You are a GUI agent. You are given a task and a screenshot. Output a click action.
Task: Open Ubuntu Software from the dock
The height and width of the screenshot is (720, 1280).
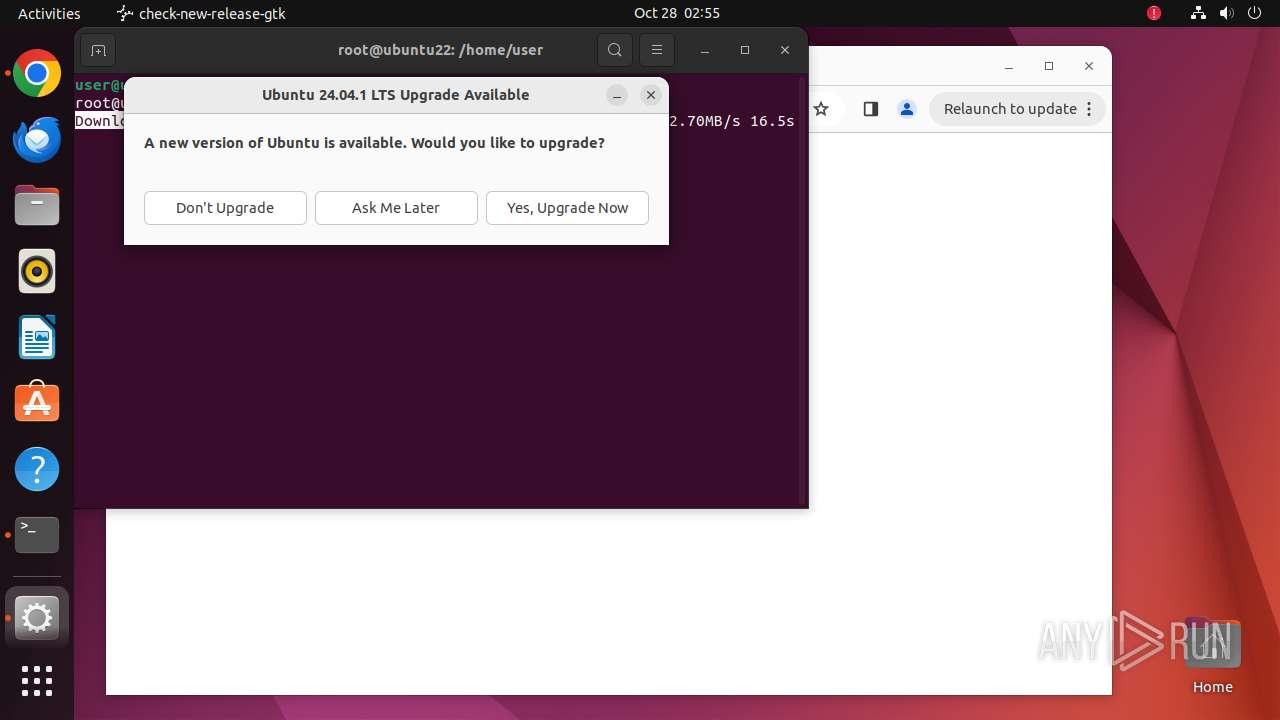click(37, 403)
